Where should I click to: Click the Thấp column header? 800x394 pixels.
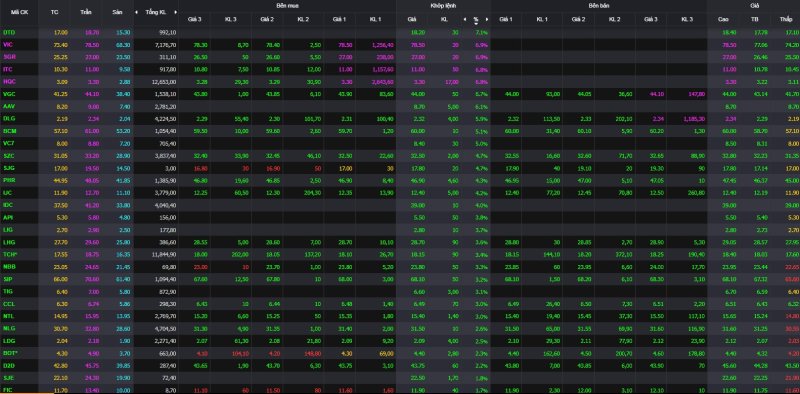786,19
